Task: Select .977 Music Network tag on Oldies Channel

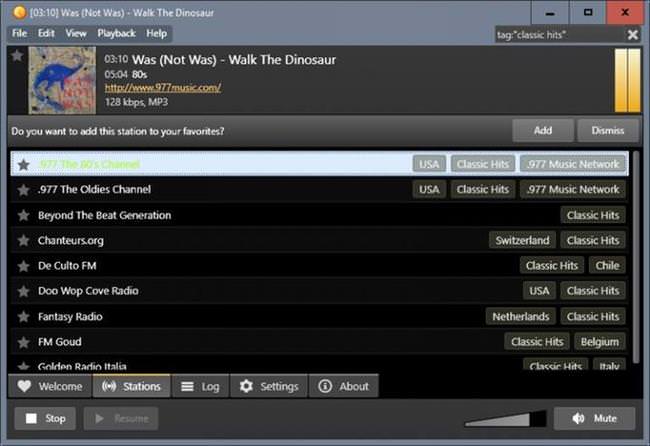Action: coord(572,189)
